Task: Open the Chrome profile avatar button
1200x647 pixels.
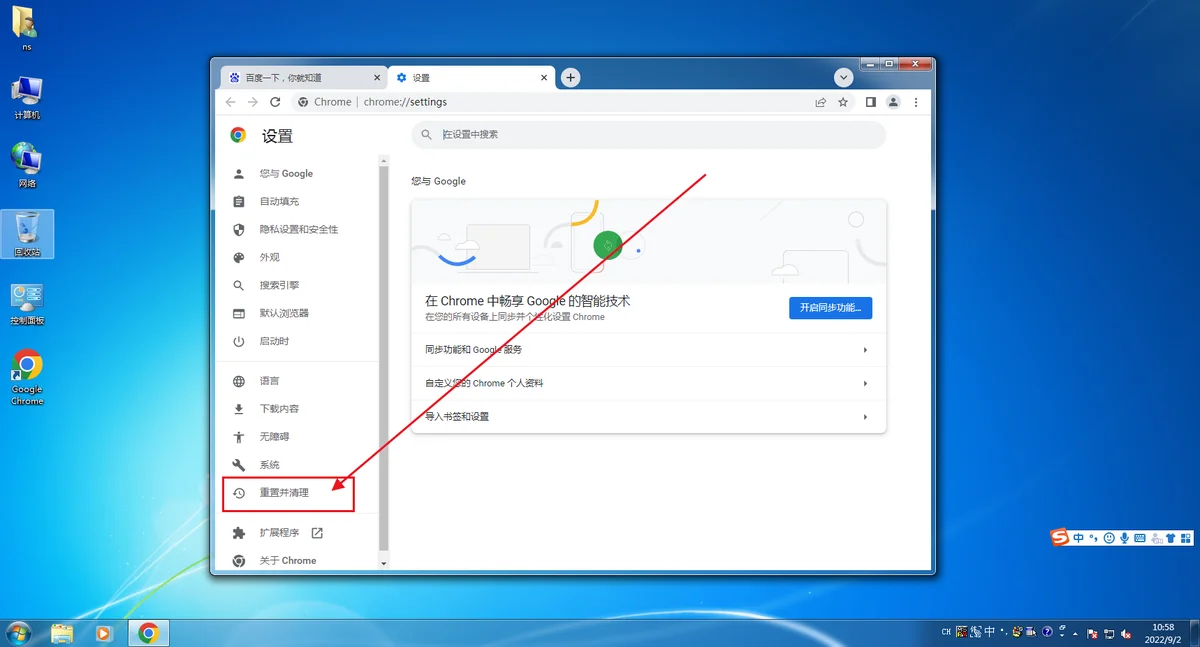Action: click(894, 102)
